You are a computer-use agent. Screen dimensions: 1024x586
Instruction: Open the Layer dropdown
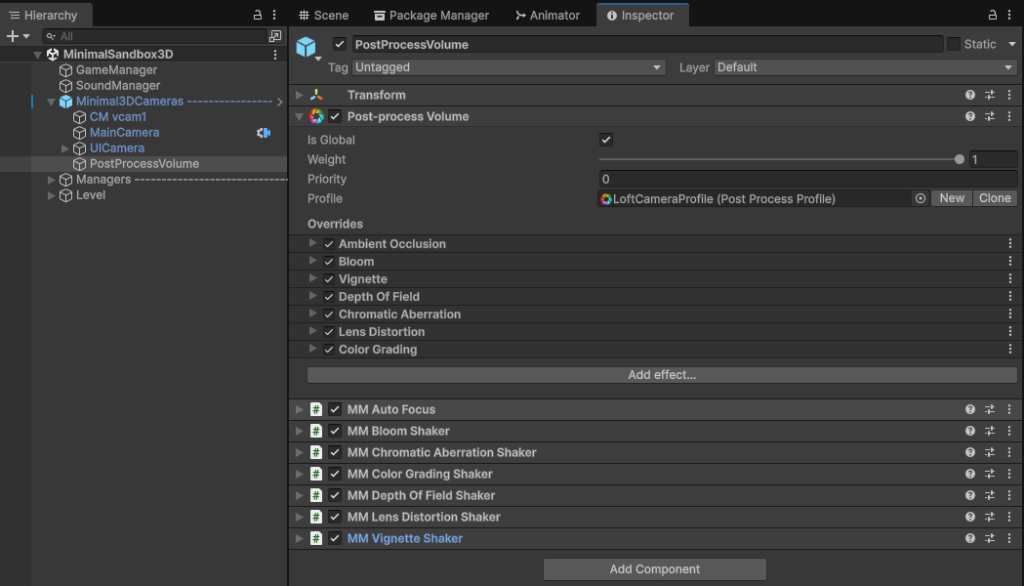(864, 68)
